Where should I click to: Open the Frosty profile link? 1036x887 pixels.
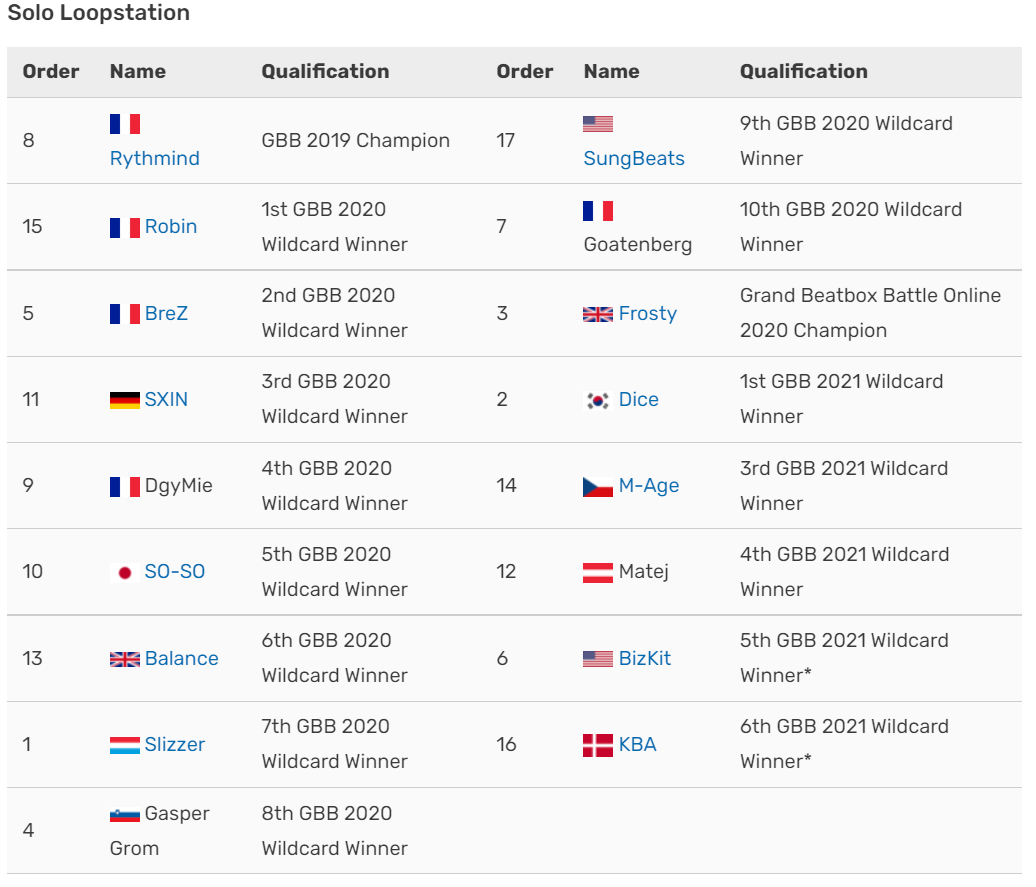pos(648,313)
